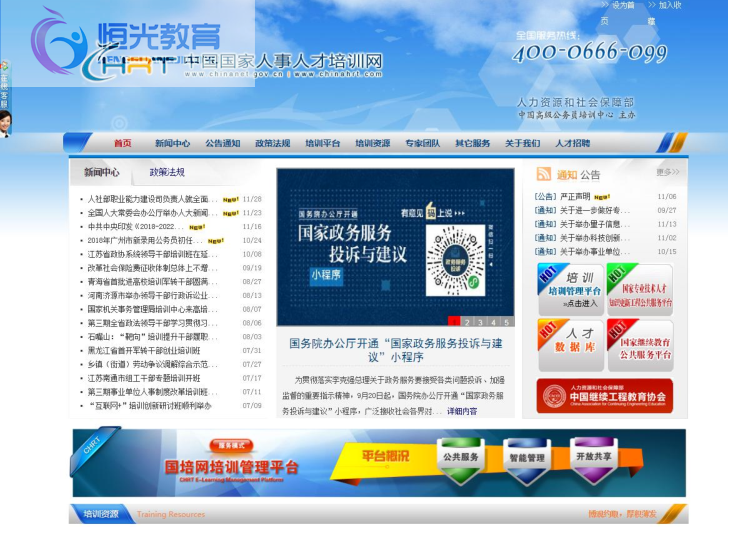Open news 第三期事业单位人事制度改革培训班
This screenshot has height=542, width=729.
click(x=152, y=392)
